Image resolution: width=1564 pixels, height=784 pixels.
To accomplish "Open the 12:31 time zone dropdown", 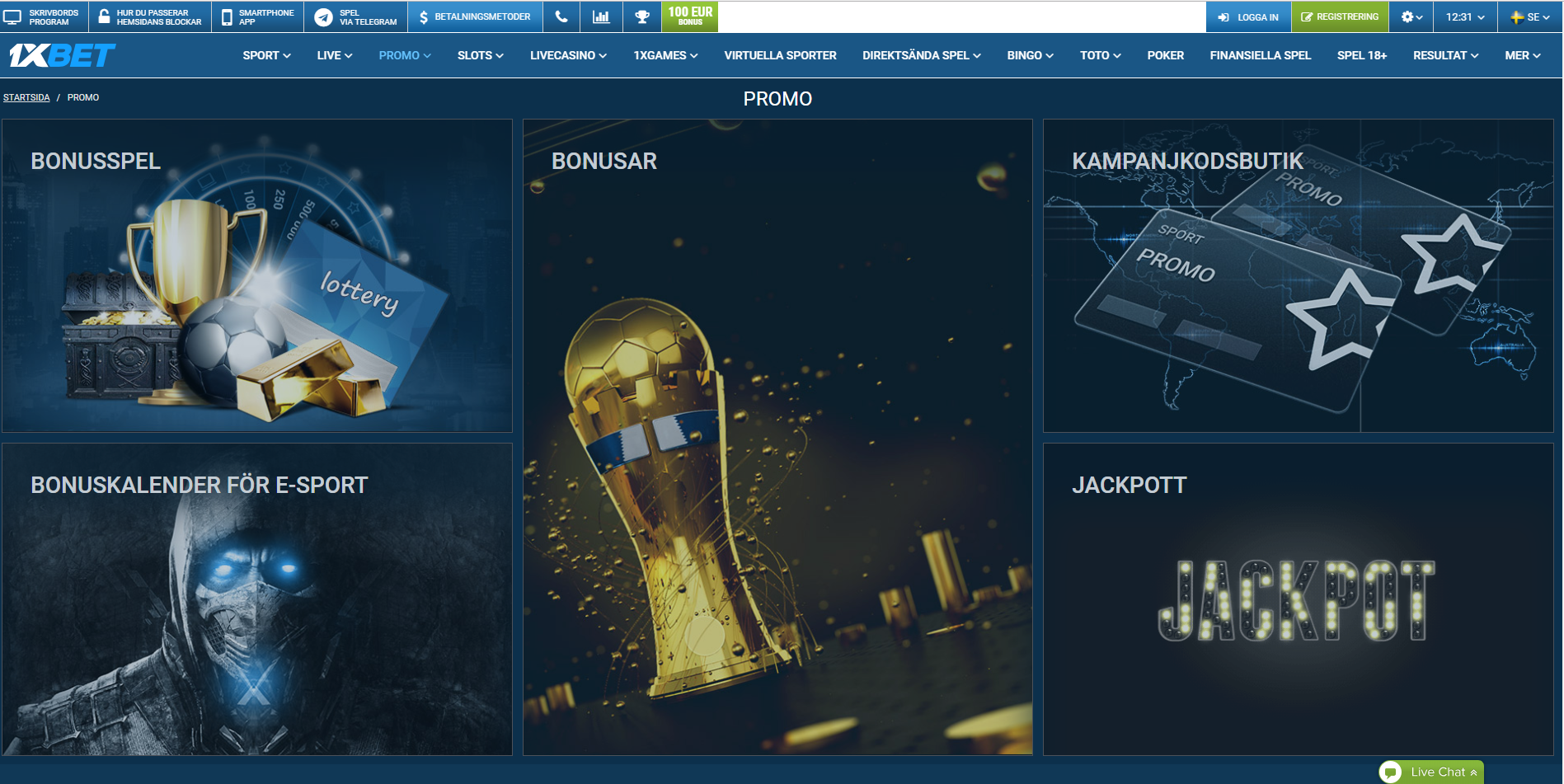I will pyautogui.click(x=1465, y=16).
